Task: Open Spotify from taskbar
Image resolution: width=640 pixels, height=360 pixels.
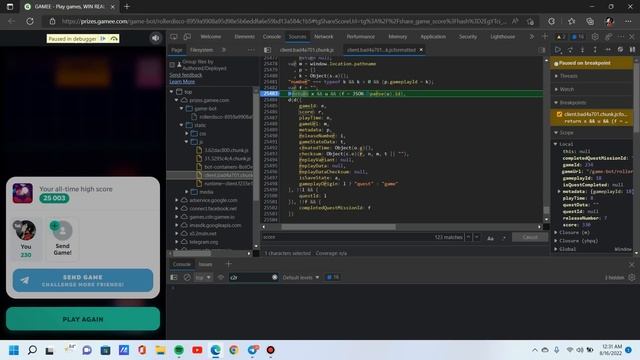Action: pos(179,350)
